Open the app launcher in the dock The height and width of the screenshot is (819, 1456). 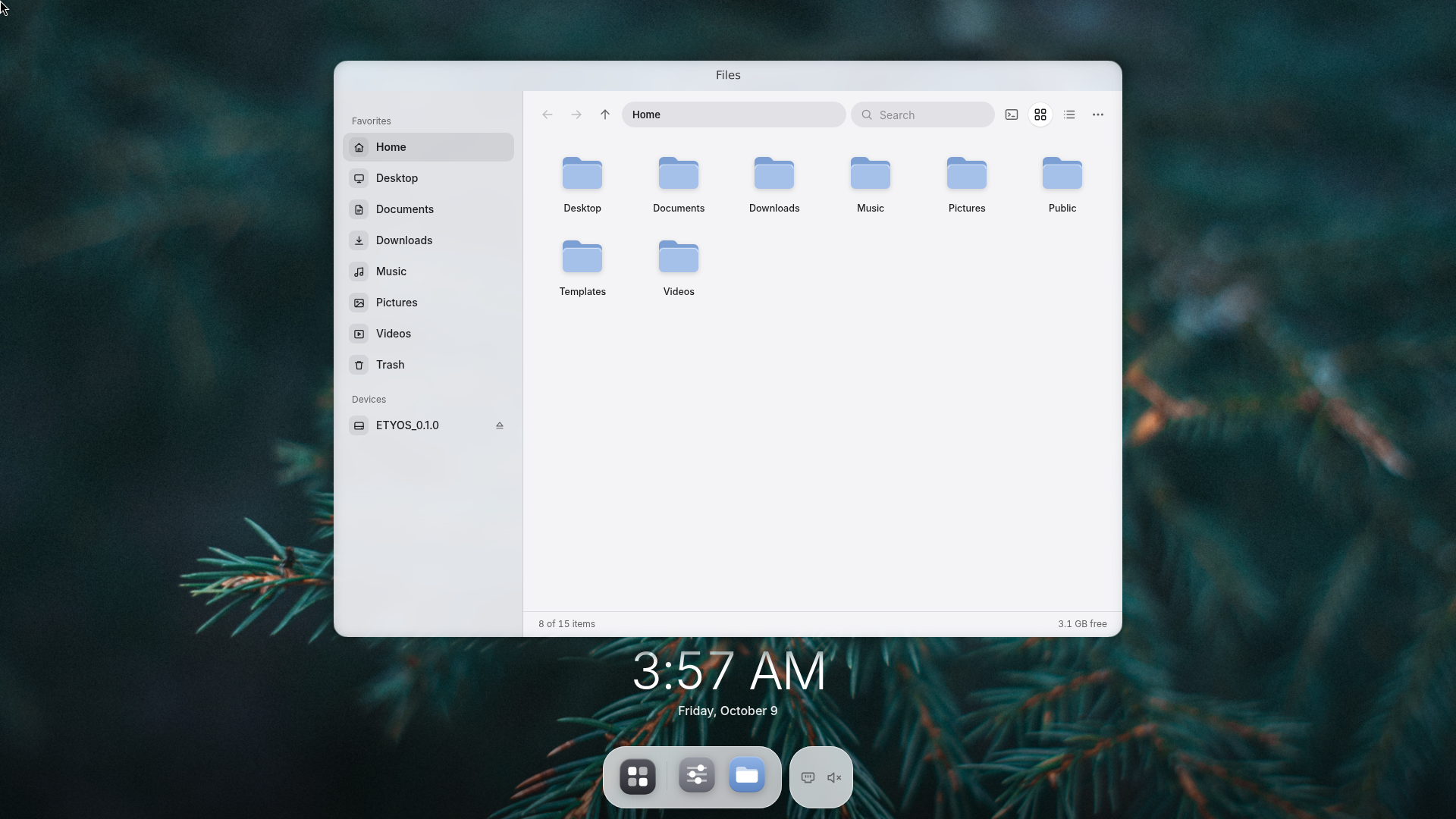click(638, 777)
